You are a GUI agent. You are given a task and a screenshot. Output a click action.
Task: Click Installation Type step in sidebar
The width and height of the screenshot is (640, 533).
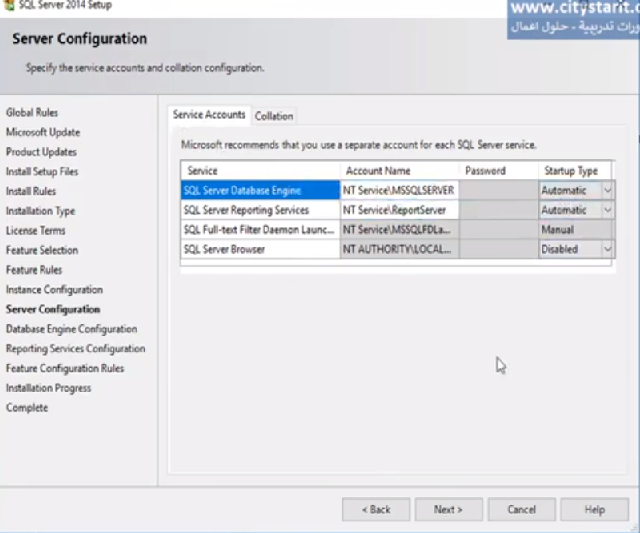40,211
